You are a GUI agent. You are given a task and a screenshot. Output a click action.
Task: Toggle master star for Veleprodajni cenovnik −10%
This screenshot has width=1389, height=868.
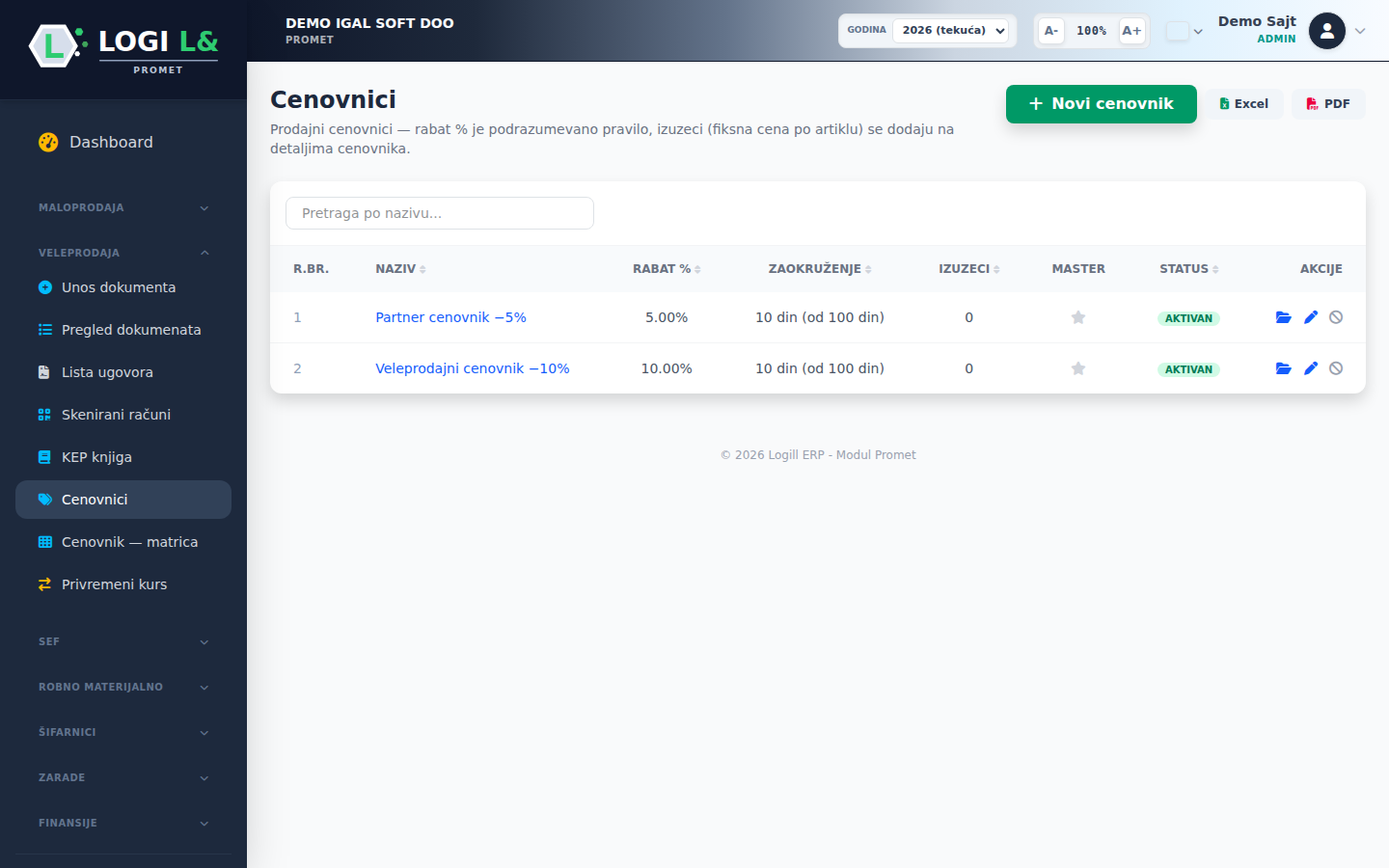click(1078, 368)
